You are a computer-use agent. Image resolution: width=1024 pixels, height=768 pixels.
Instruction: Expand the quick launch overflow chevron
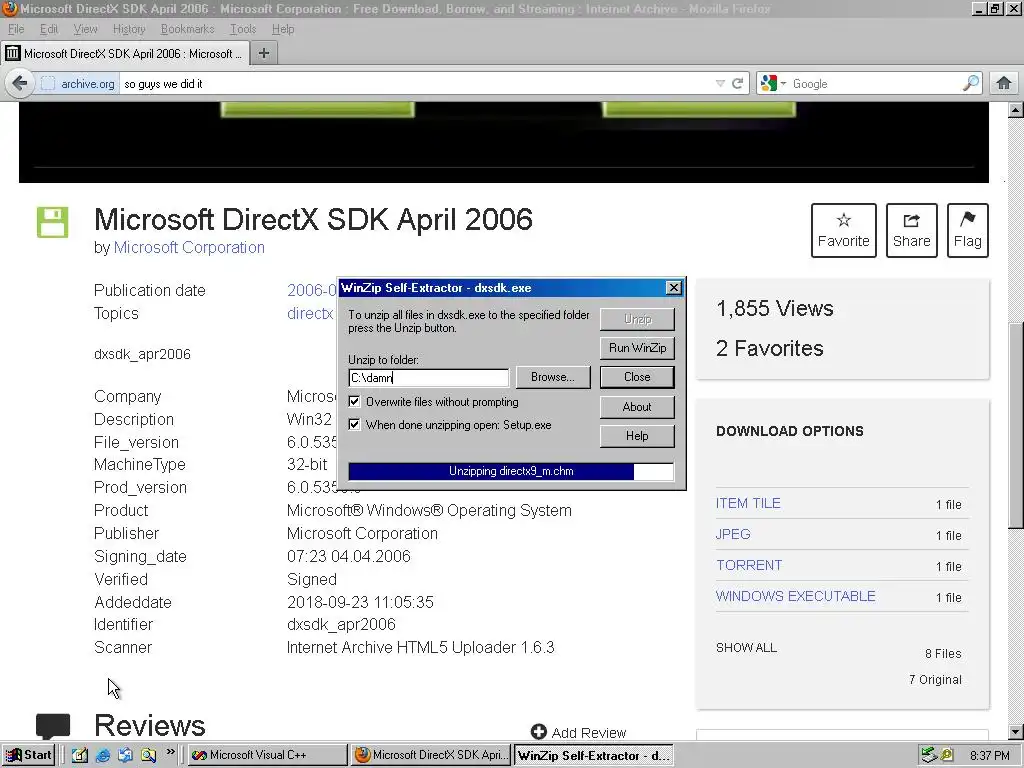[170, 752]
